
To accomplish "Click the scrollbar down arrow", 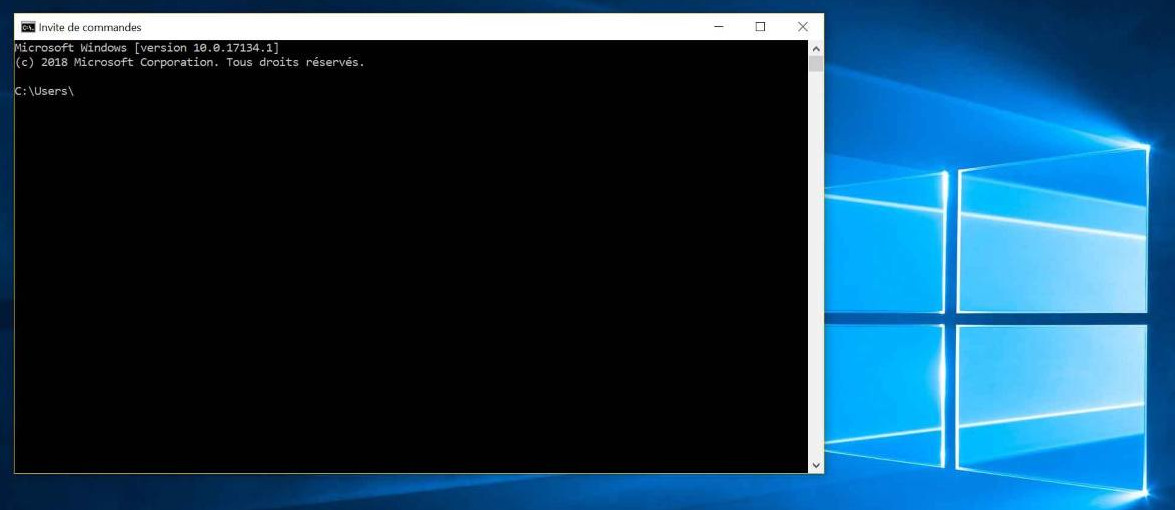I will (x=816, y=465).
